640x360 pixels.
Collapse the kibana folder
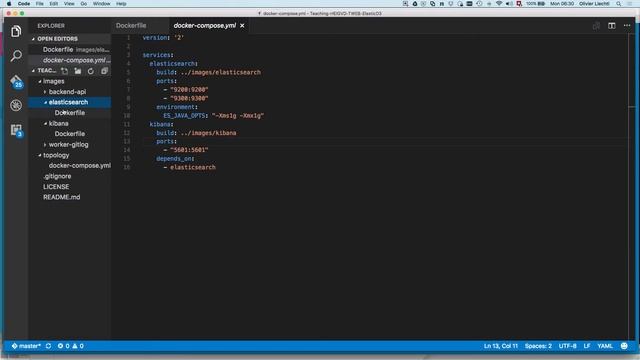[45, 123]
